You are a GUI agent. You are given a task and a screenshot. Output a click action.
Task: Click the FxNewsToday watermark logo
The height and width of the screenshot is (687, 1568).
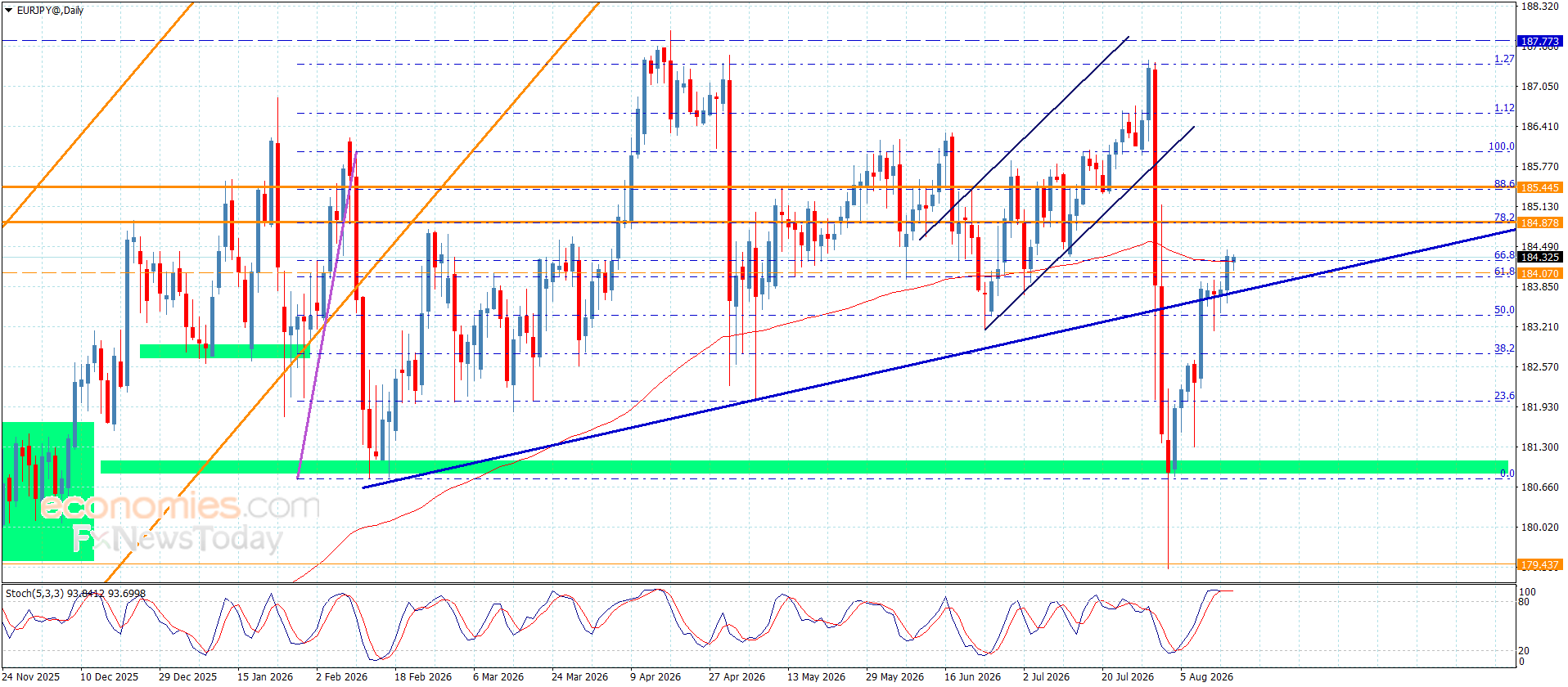point(177,539)
